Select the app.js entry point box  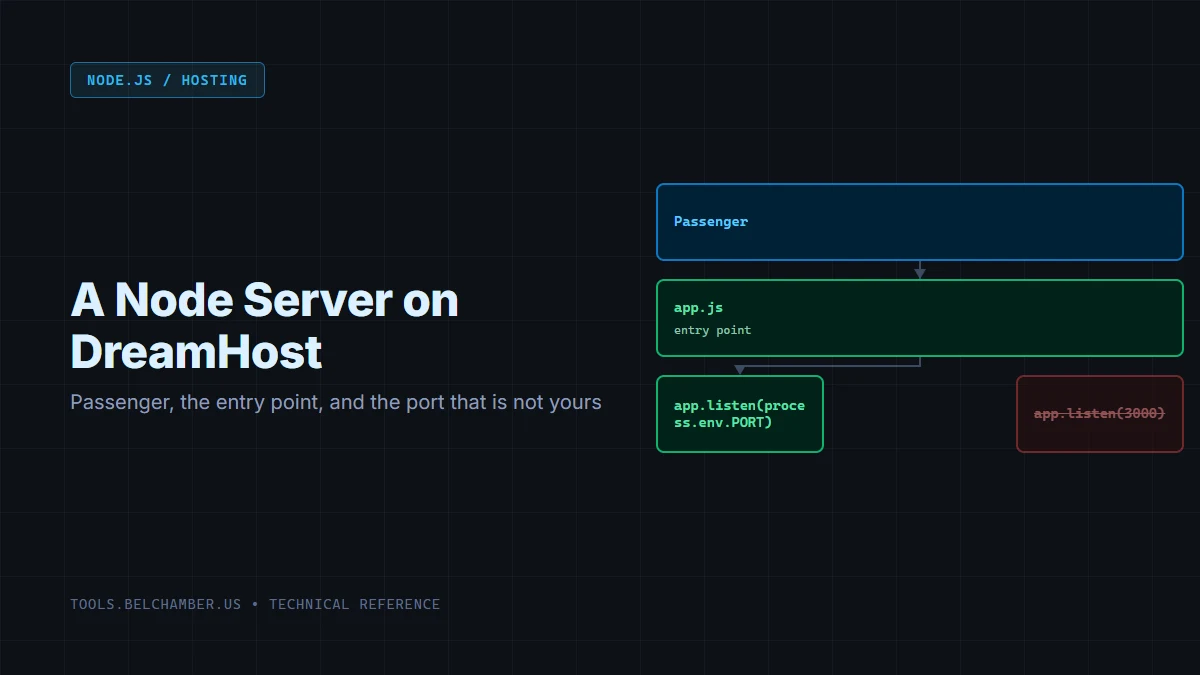920,318
